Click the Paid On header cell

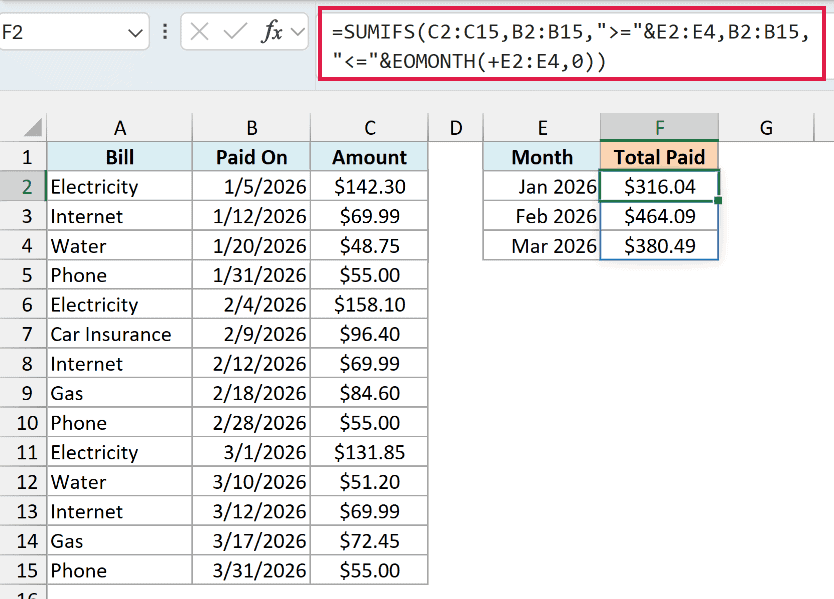click(x=252, y=156)
